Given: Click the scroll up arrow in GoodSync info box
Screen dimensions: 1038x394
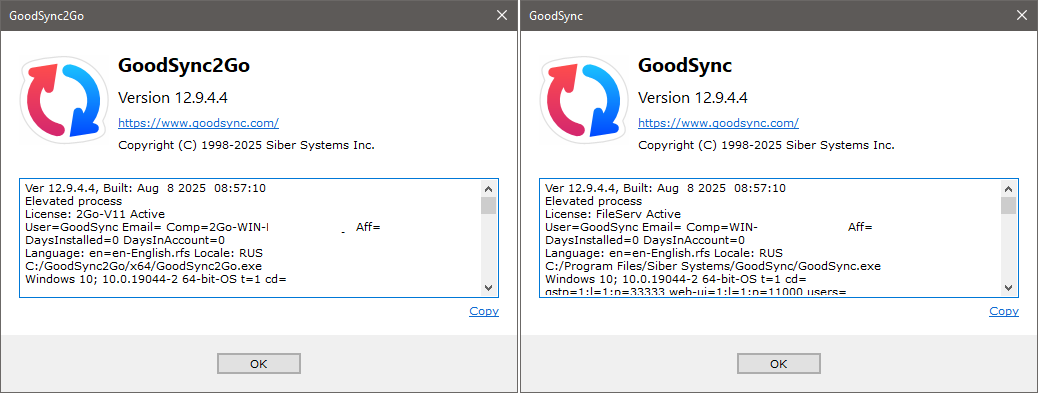Looking at the screenshot, I should pyautogui.click(x=1009, y=188).
